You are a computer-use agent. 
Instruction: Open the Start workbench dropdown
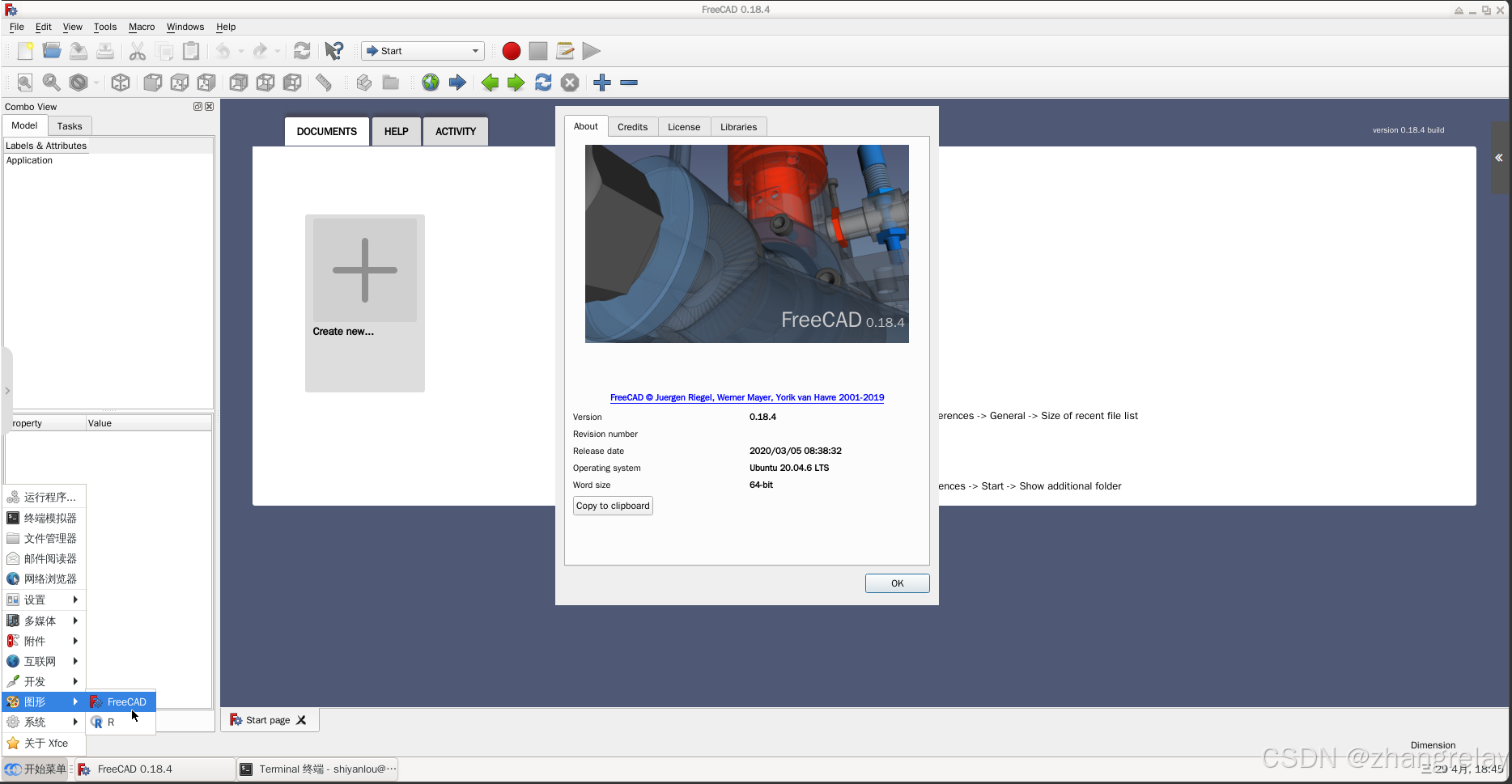(x=423, y=51)
